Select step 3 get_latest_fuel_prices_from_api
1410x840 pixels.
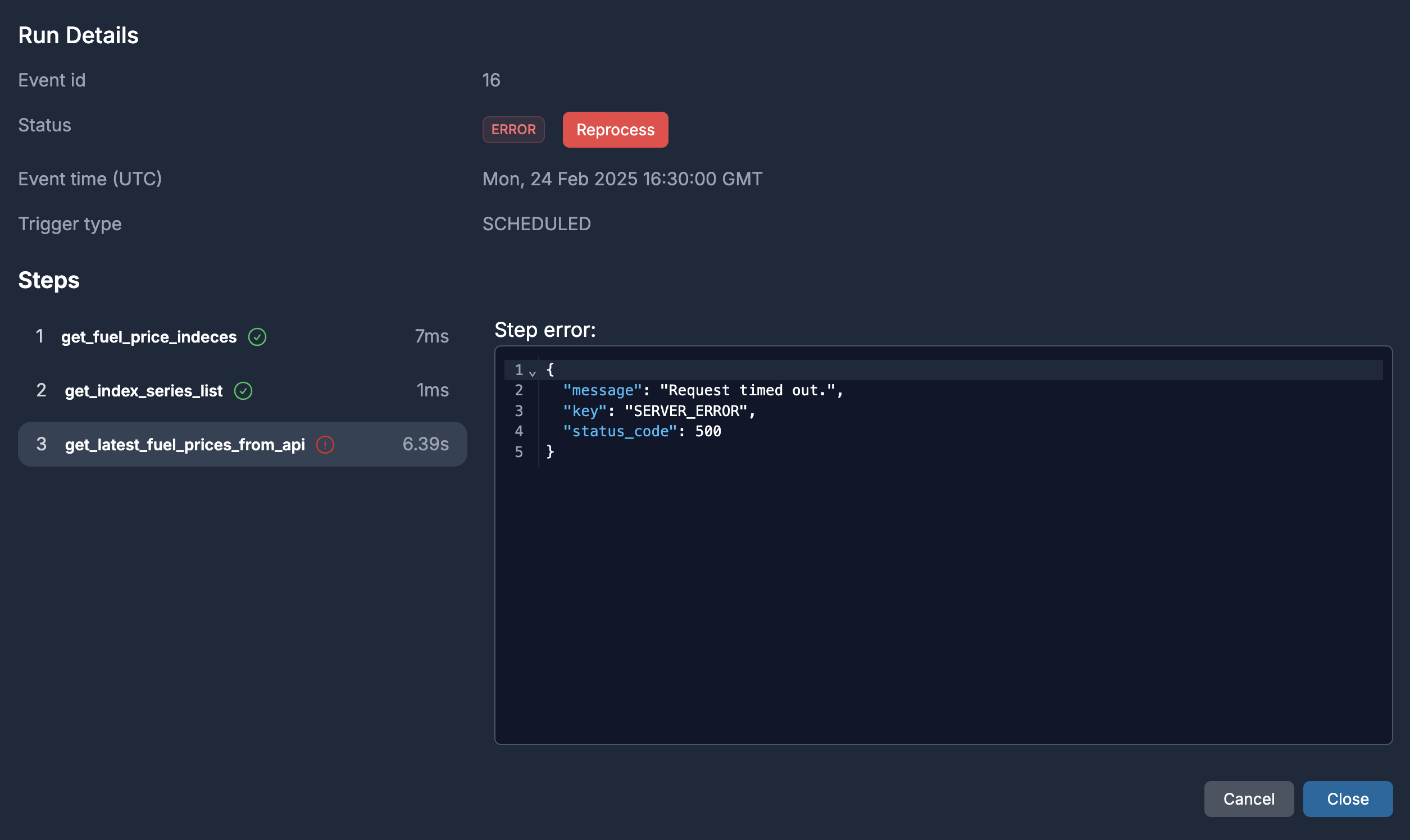tap(185, 445)
